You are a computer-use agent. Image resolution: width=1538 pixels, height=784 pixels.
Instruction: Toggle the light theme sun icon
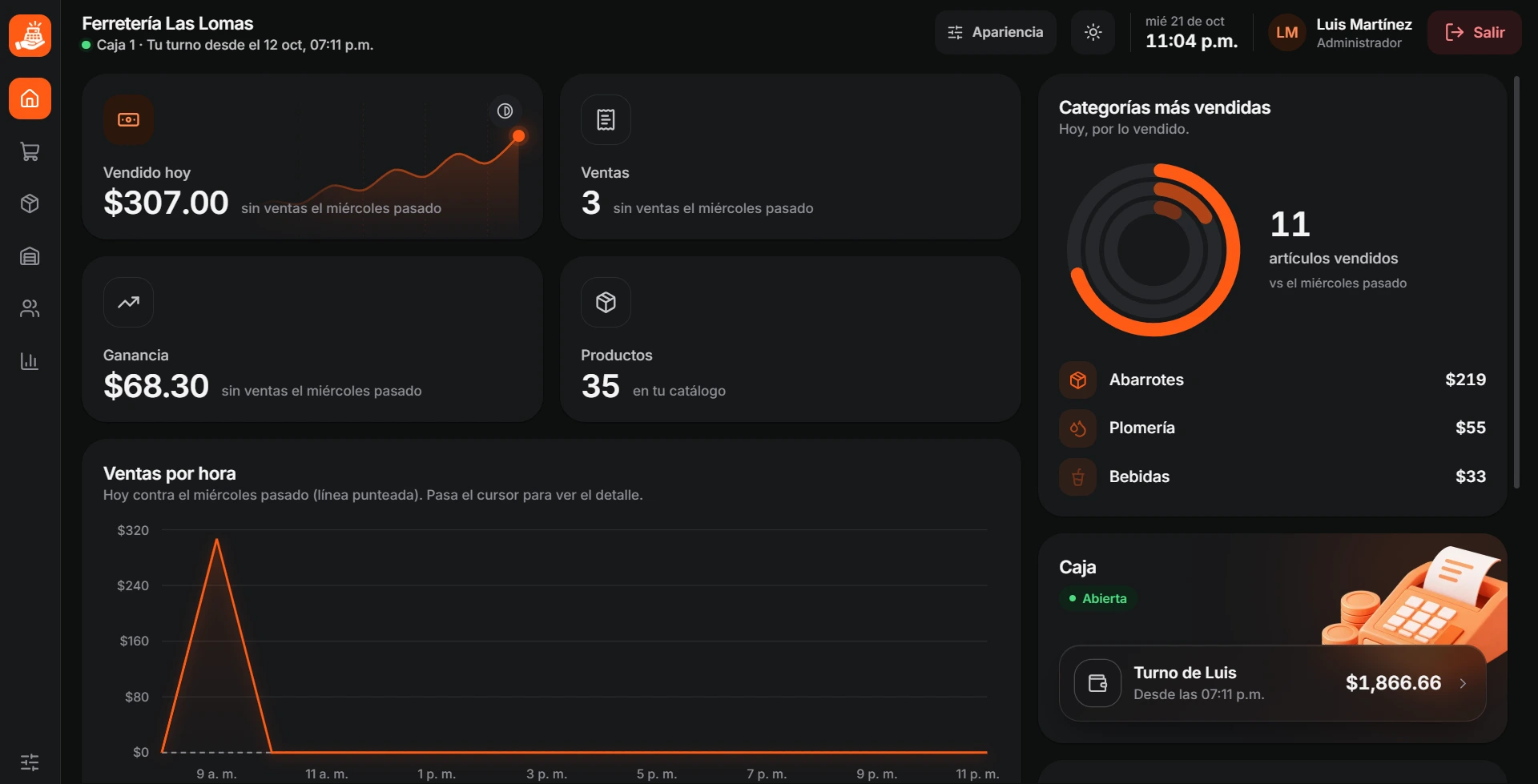click(x=1093, y=32)
